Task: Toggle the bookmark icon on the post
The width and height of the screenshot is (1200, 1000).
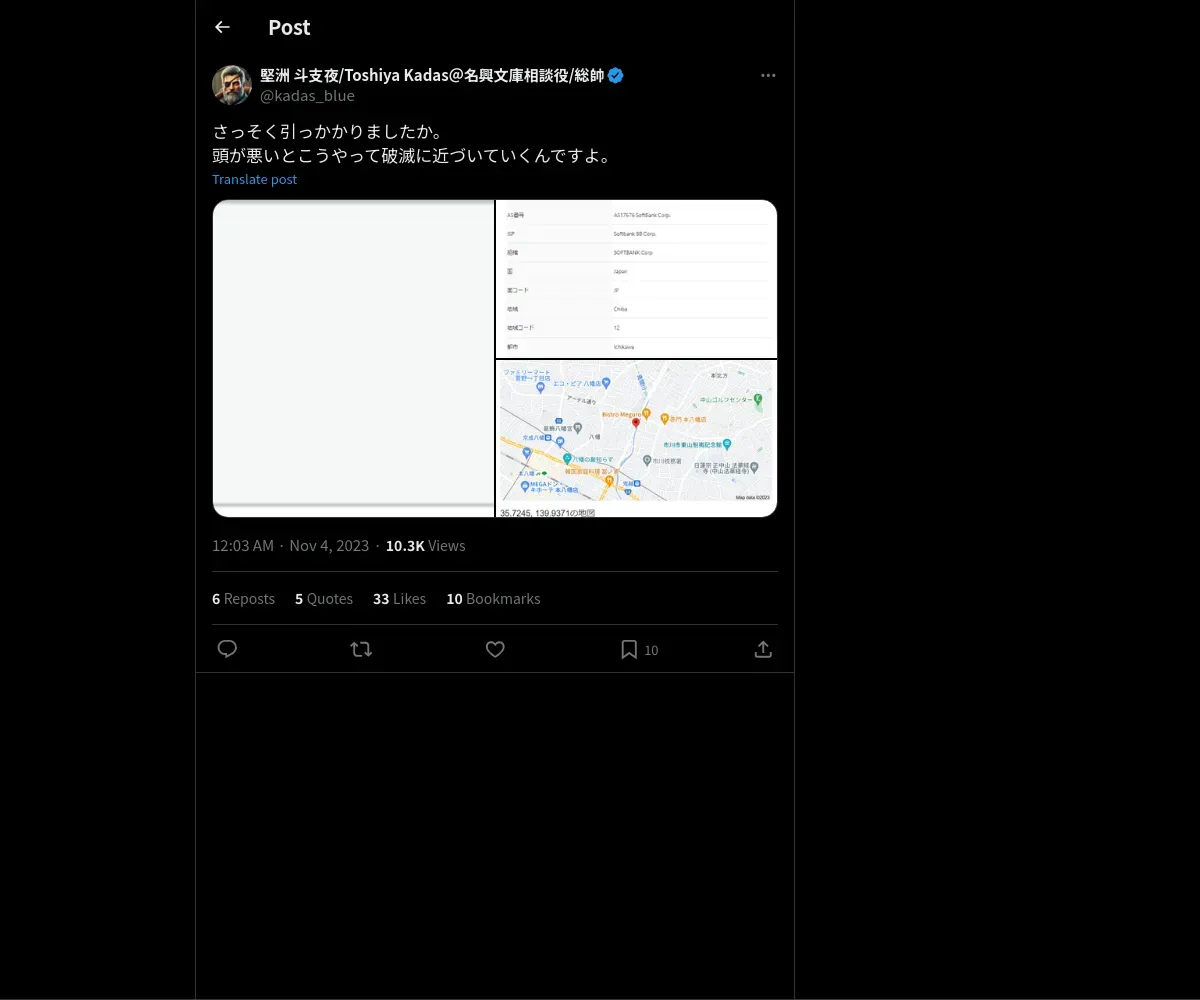Action: coord(629,649)
